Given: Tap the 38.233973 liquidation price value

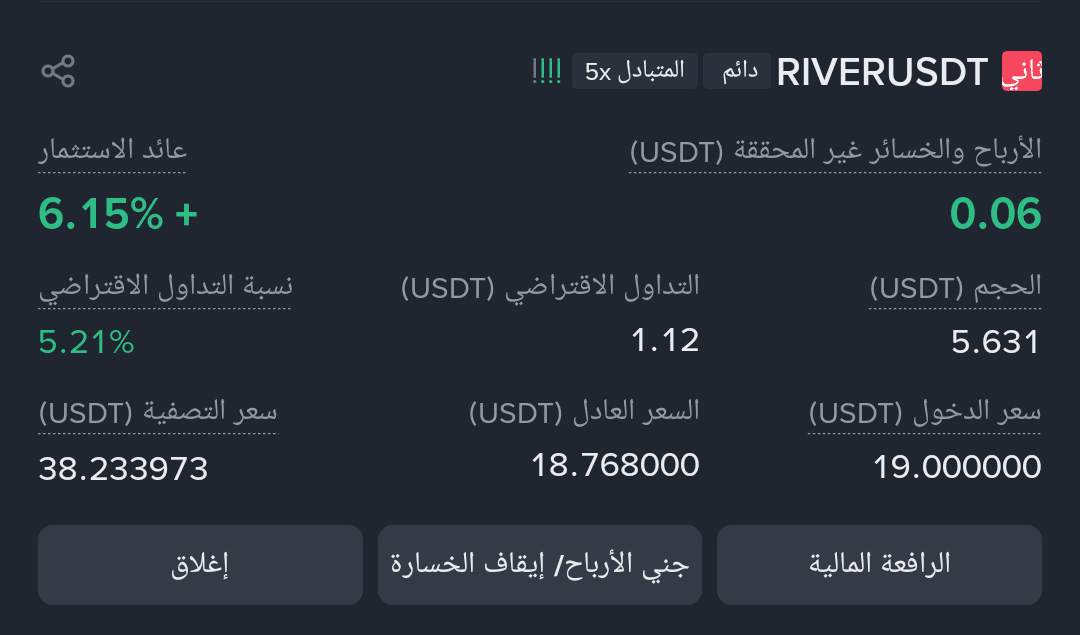Looking at the screenshot, I should pyautogui.click(x=123, y=468).
